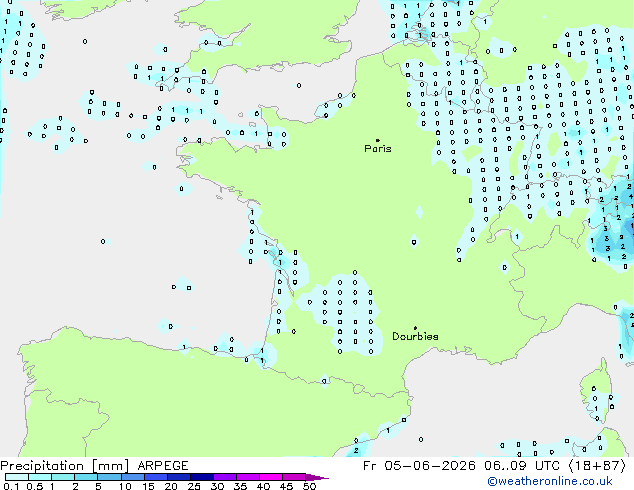This screenshot has height=490, width=634.
Task: Pick the 5–10 mm legend color swatch
Action: (109, 477)
